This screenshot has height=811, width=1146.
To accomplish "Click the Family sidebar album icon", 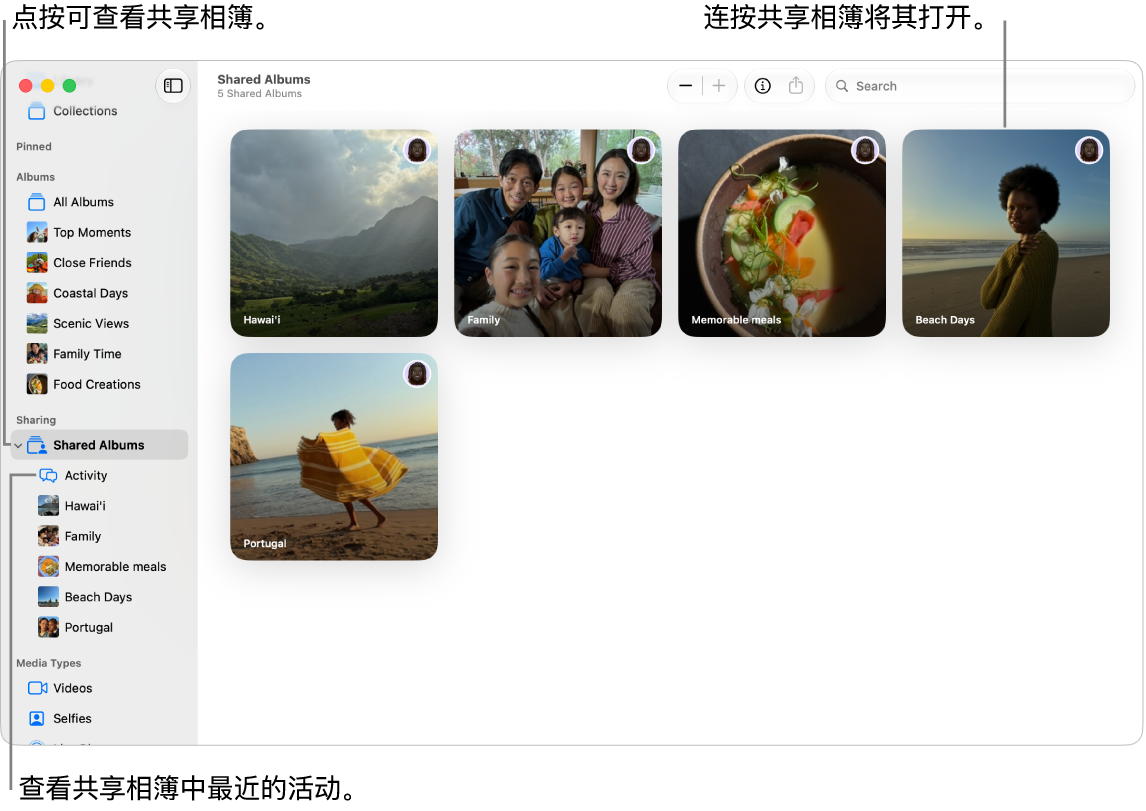I will pyautogui.click(x=48, y=536).
